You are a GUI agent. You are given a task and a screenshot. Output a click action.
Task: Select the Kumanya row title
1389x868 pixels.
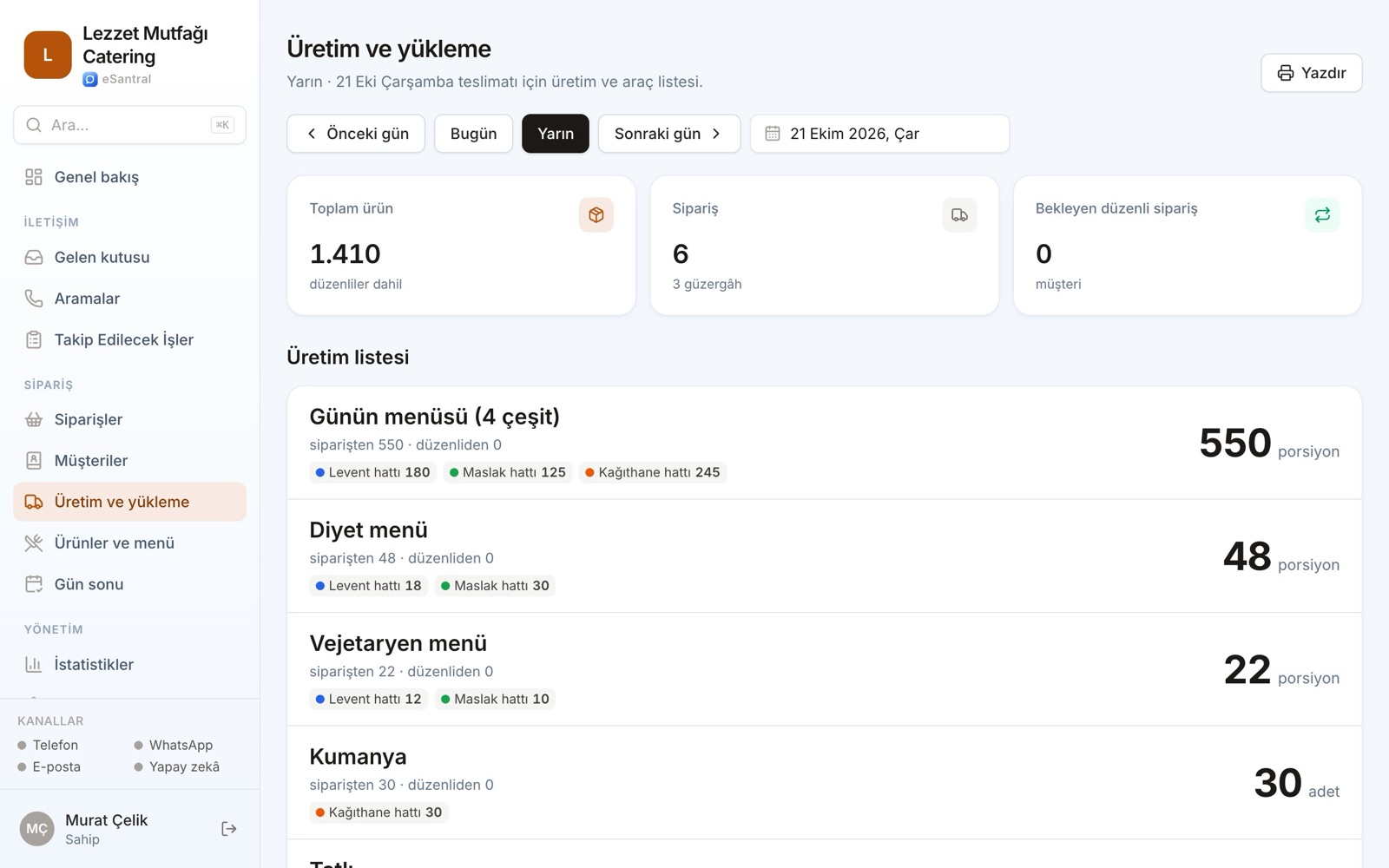359,757
